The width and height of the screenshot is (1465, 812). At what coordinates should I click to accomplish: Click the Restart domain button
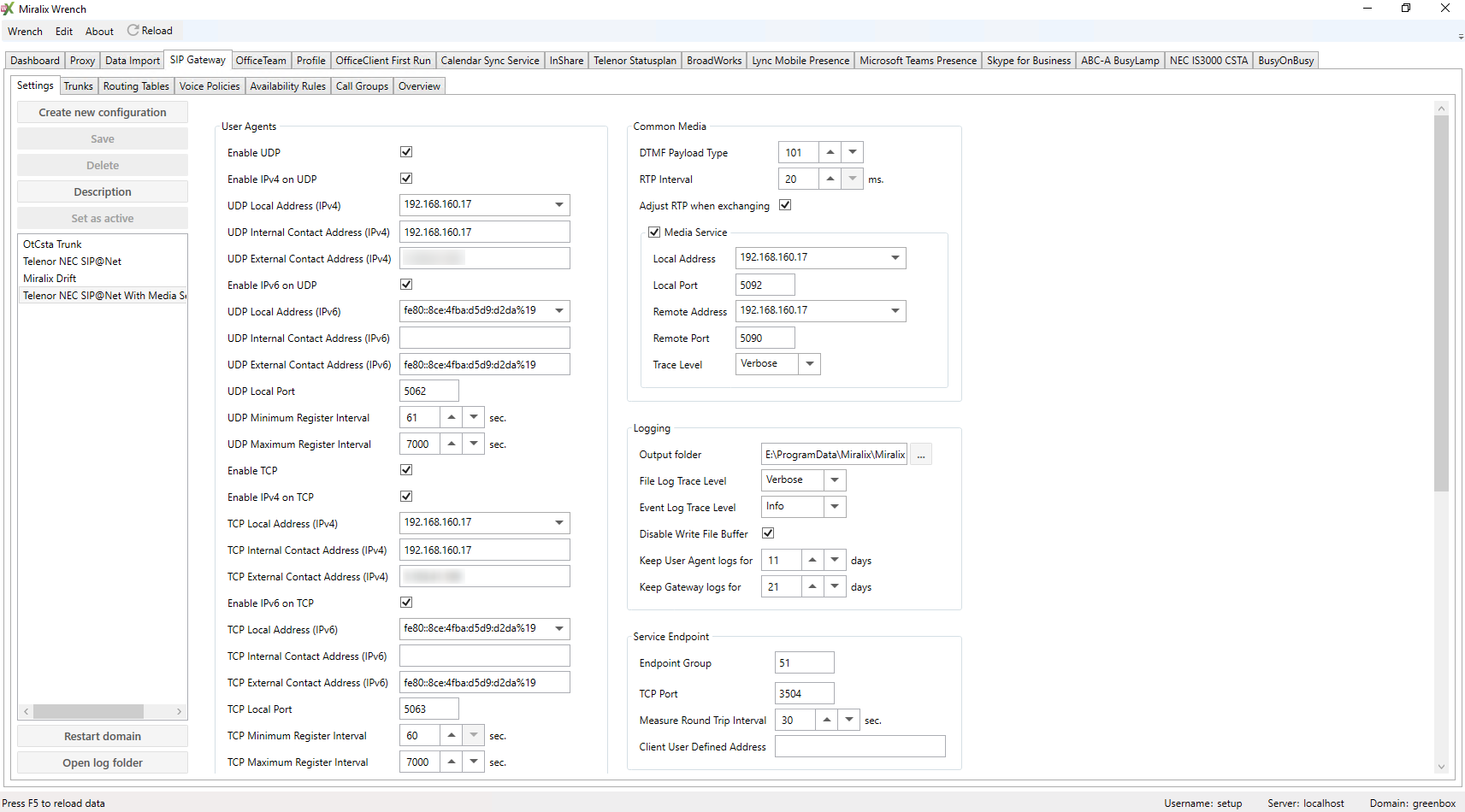pyautogui.click(x=103, y=737)
